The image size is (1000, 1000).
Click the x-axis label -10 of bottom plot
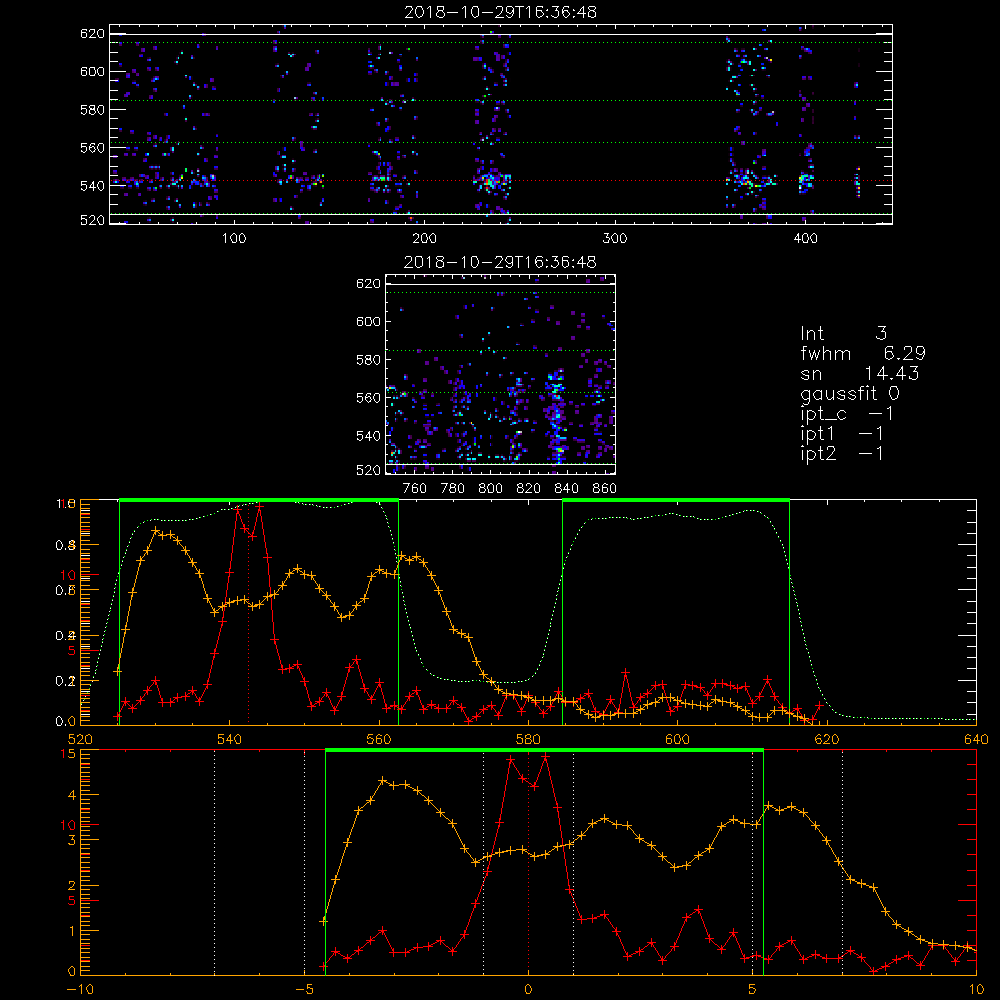80,990
